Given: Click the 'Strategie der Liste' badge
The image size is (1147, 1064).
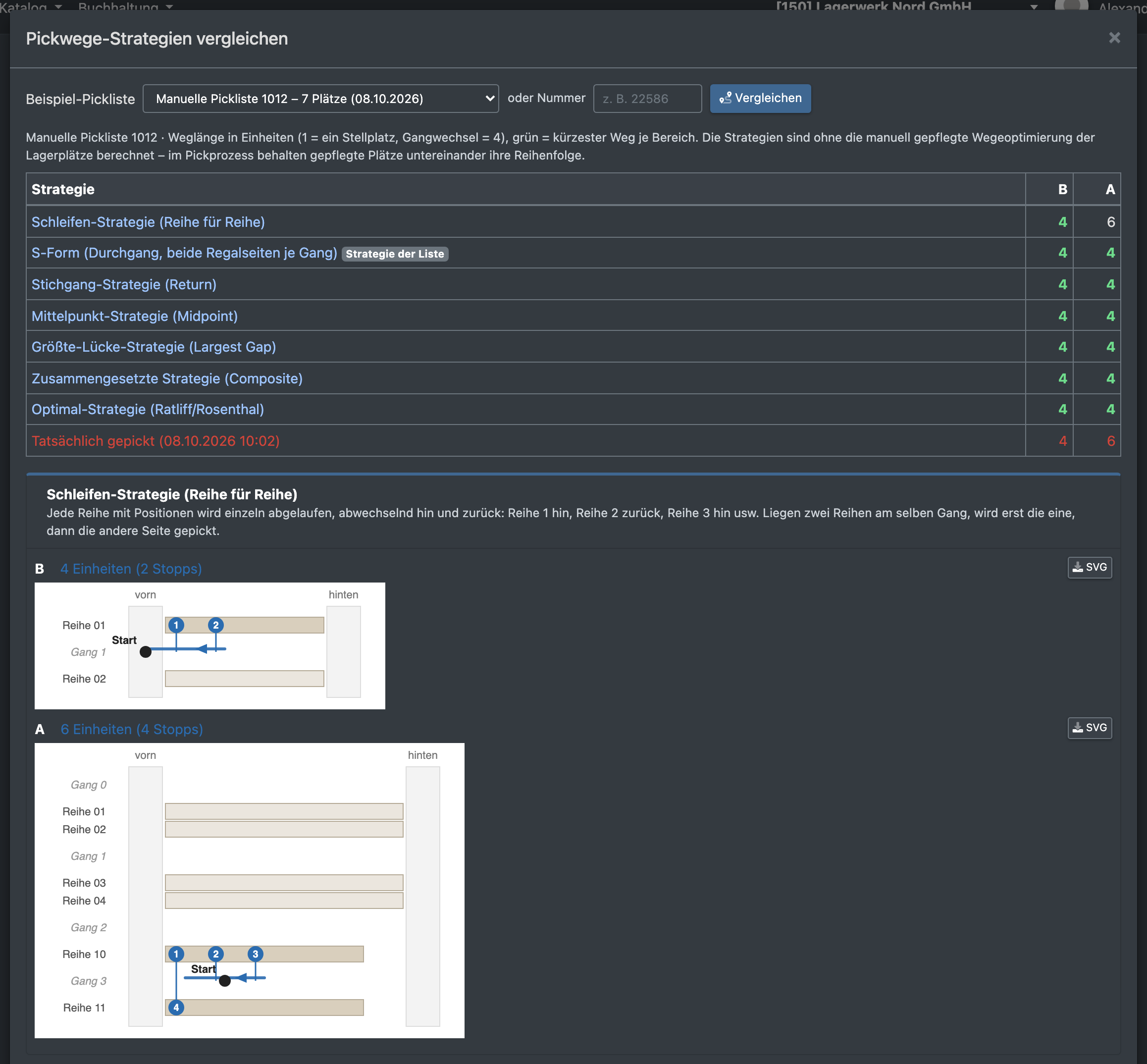Looking at the screenshot, I should click(x=395, y=254).
